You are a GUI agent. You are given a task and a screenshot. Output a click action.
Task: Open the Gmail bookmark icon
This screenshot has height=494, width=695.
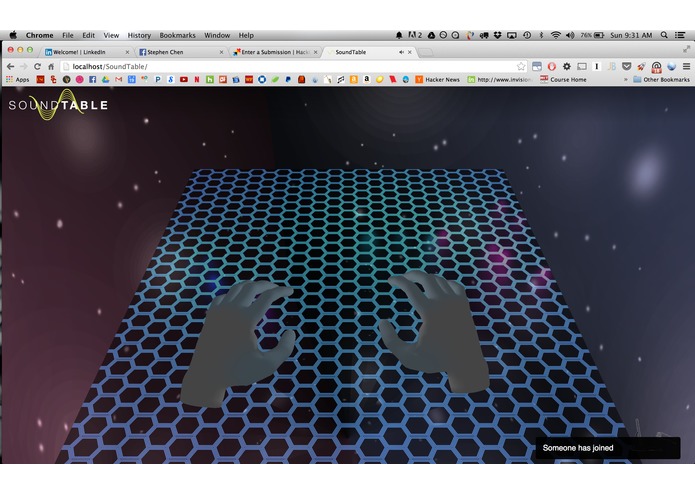tap(118, 79)
